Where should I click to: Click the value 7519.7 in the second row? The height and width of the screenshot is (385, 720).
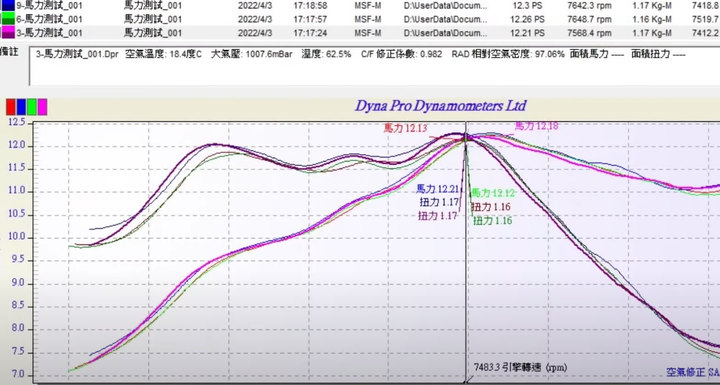tap(706, 19)
